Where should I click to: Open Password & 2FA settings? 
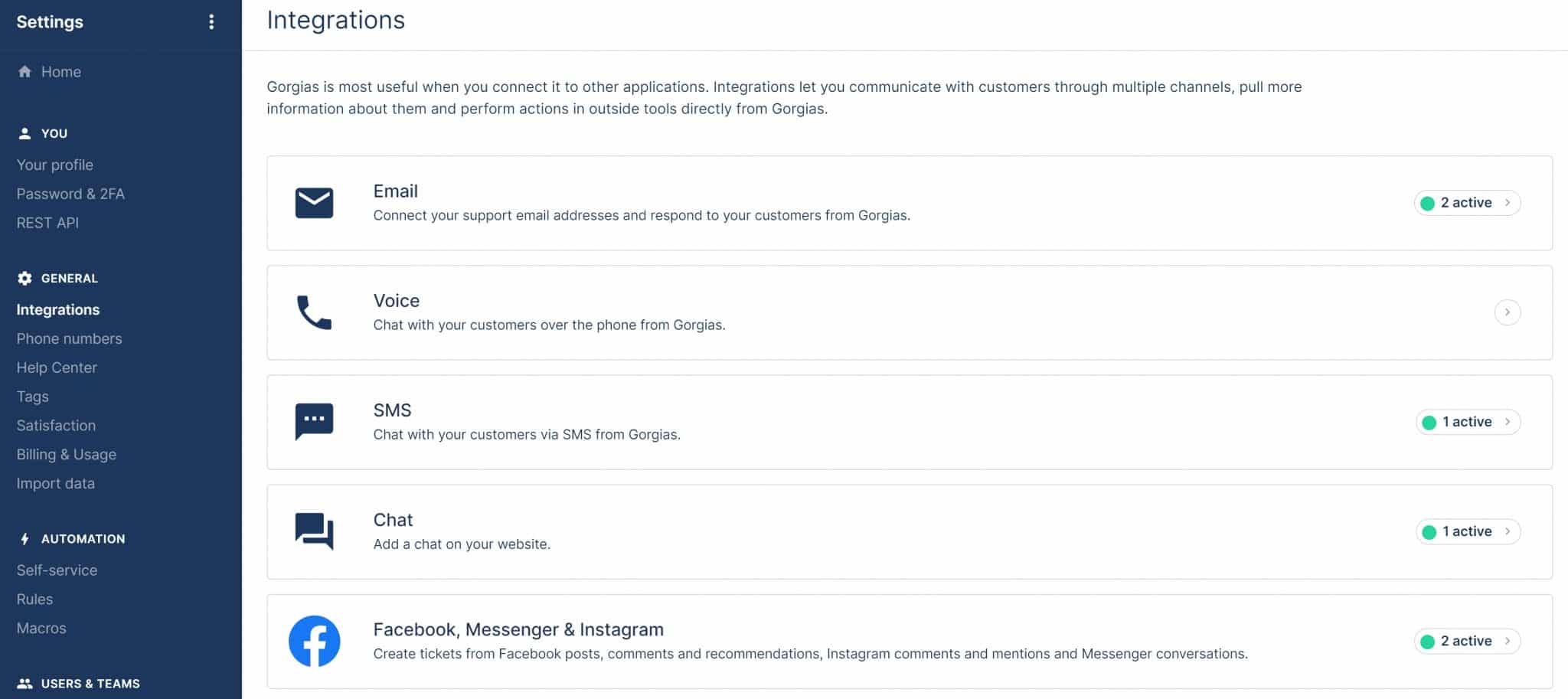(x=70, y=194)
